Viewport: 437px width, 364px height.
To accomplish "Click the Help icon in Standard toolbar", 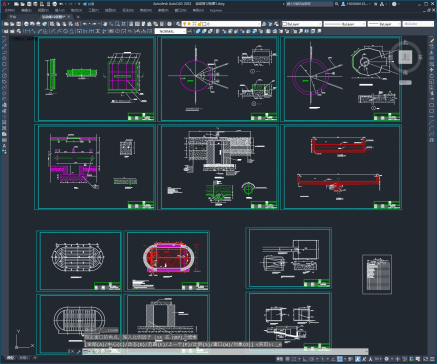I will (170, 24).
